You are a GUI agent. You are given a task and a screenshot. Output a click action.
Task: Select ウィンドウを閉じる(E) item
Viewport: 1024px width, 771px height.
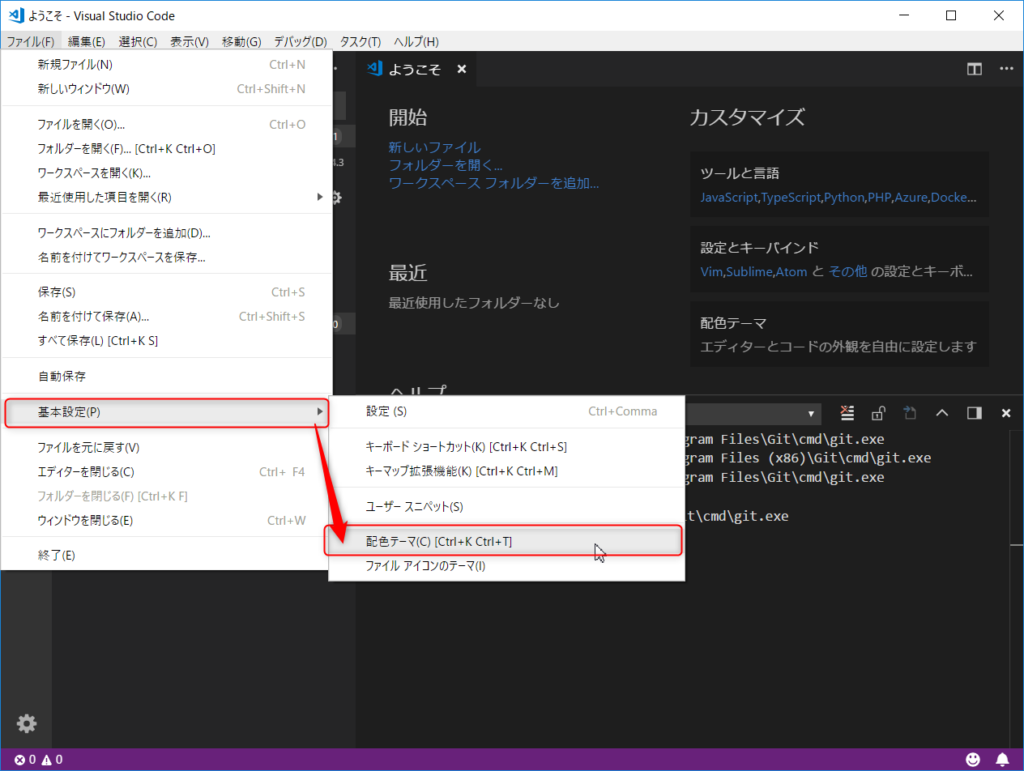(167, 520)
